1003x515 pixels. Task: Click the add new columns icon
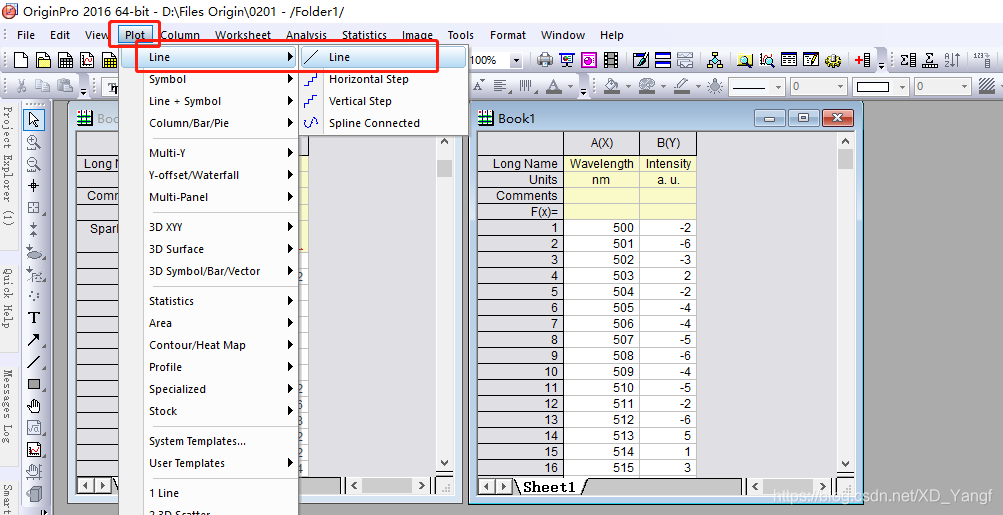863,60
